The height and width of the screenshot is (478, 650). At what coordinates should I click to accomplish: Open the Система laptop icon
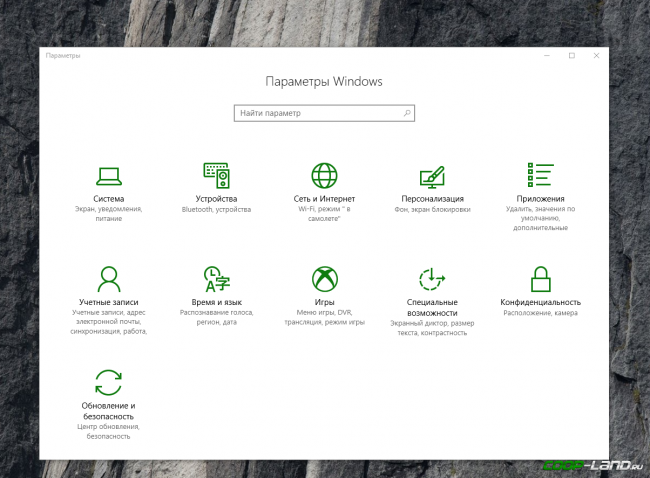109,176
